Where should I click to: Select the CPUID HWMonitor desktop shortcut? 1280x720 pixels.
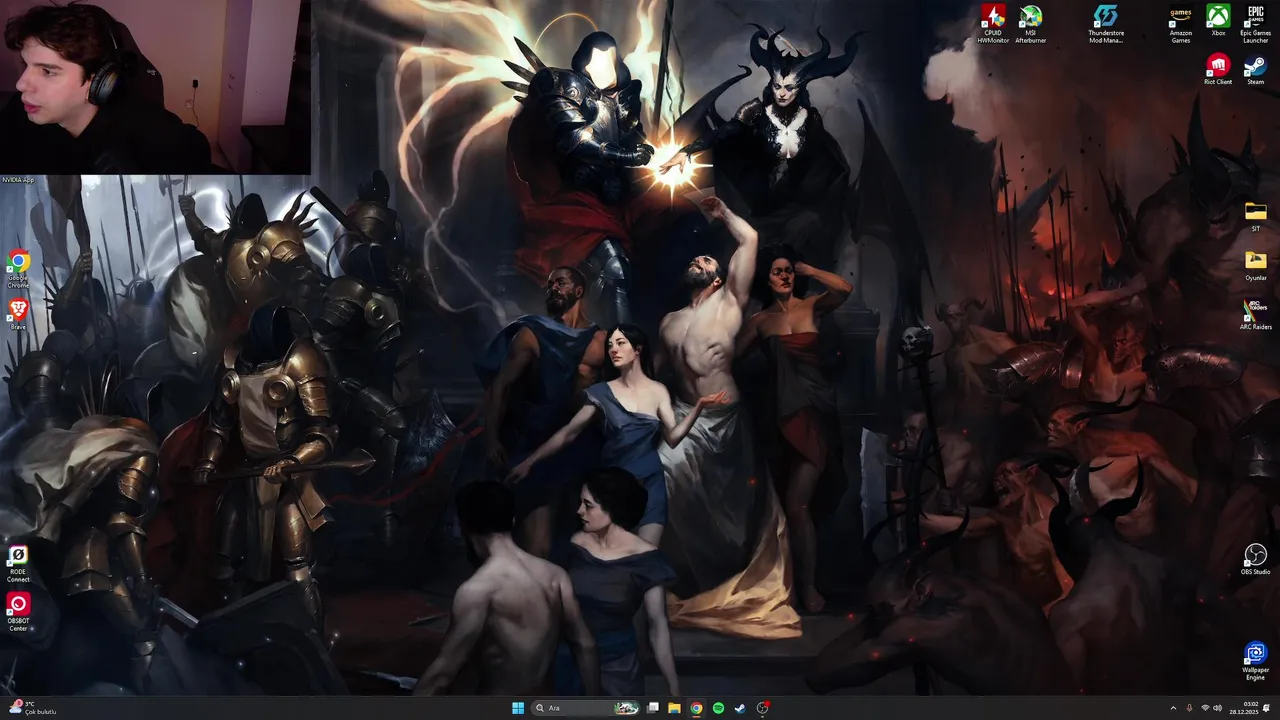point(993,24)
